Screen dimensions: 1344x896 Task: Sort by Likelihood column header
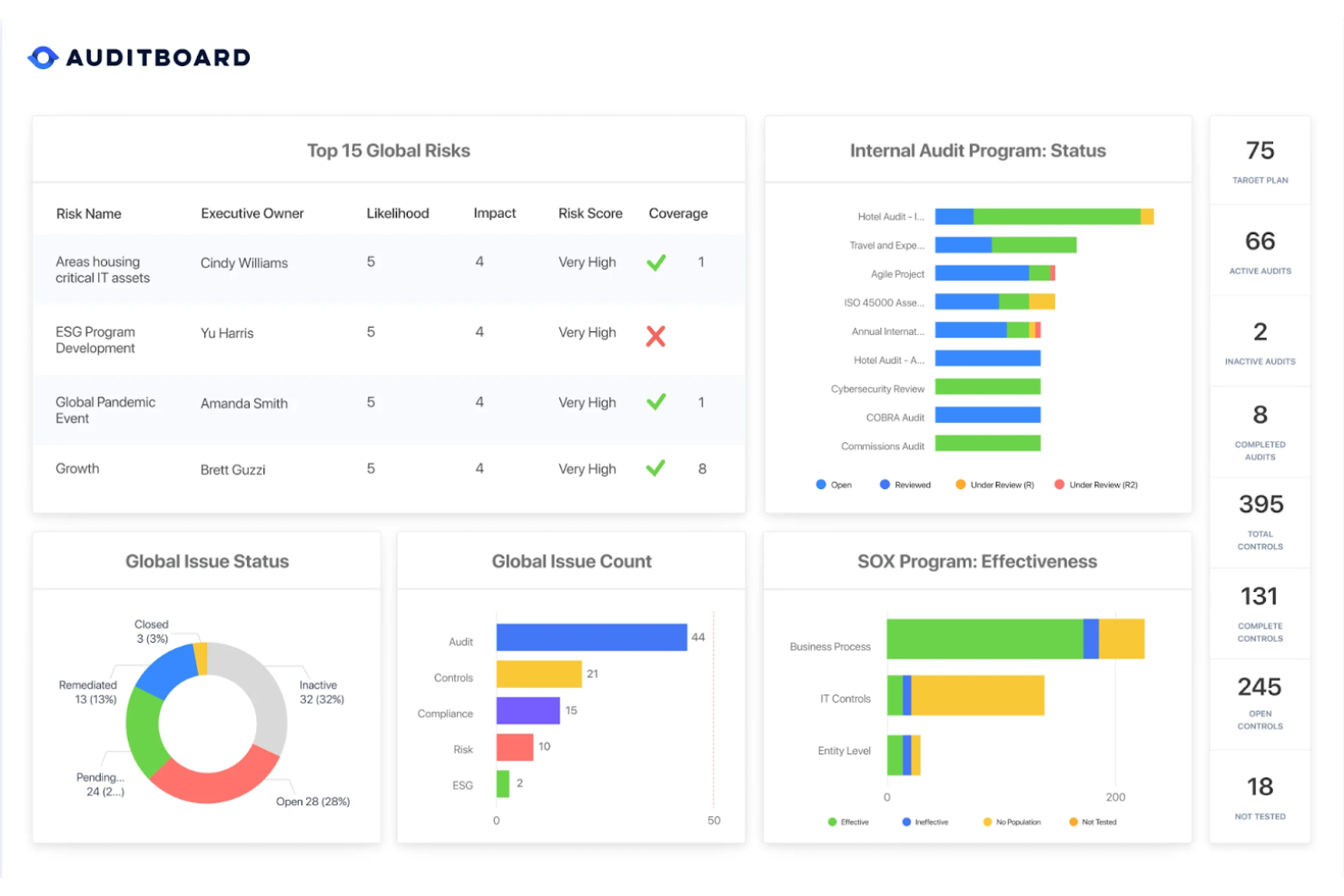[398, 213]
